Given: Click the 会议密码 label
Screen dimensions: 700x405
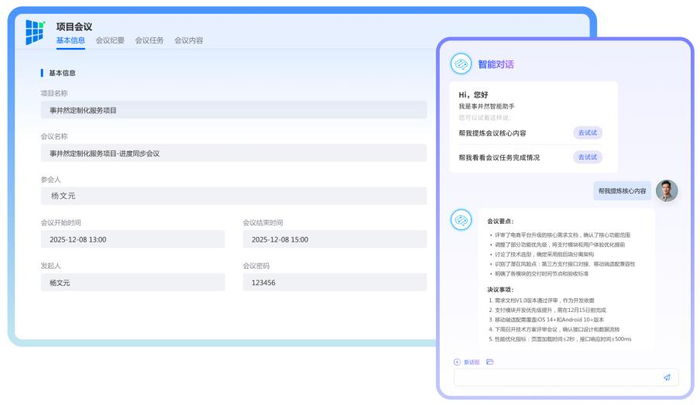Looking at the screenshot, I should click(256, 266).
